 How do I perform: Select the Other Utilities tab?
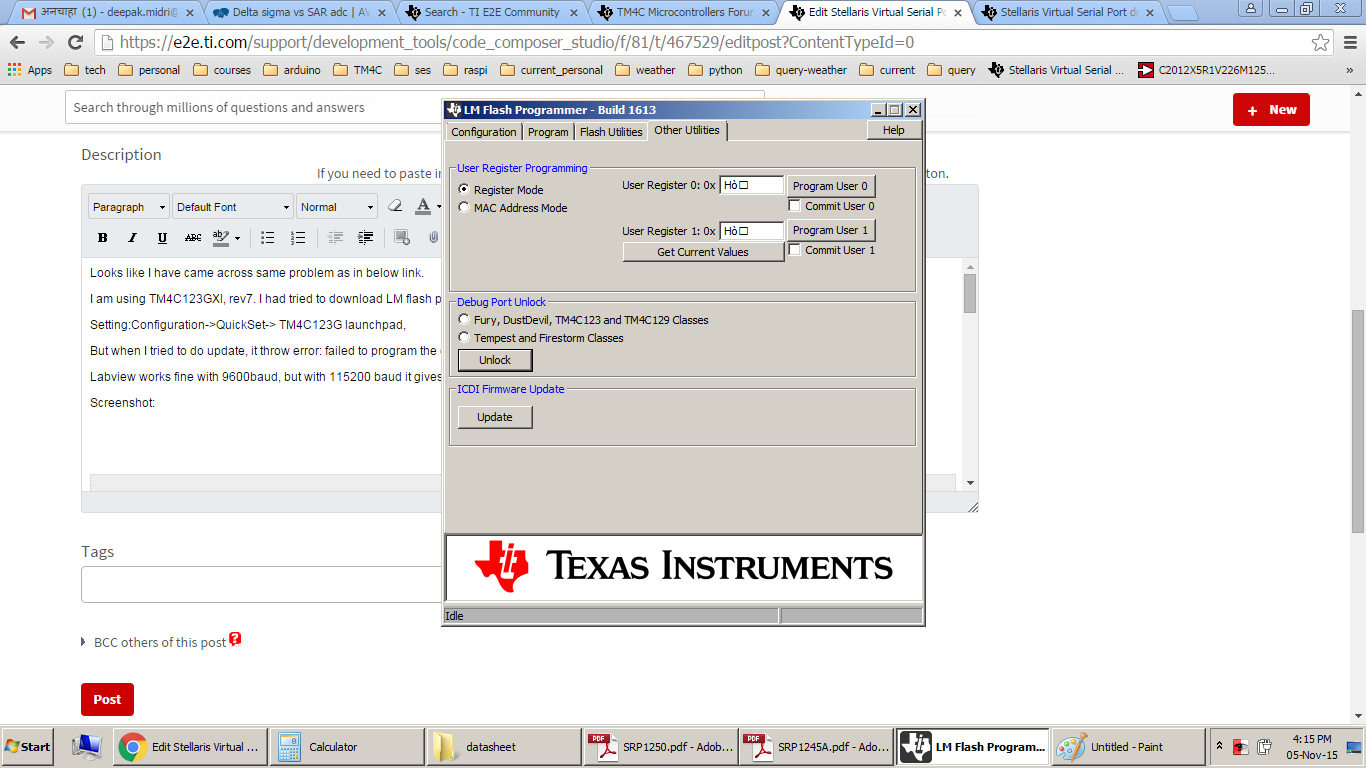click(687, 130)
